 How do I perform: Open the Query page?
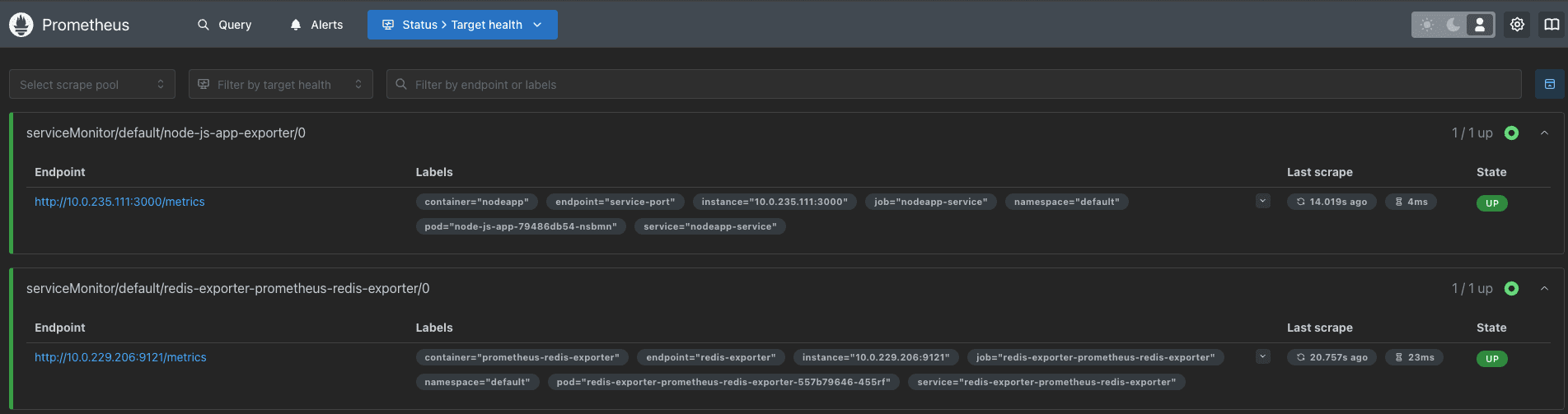tap(224, 25)
